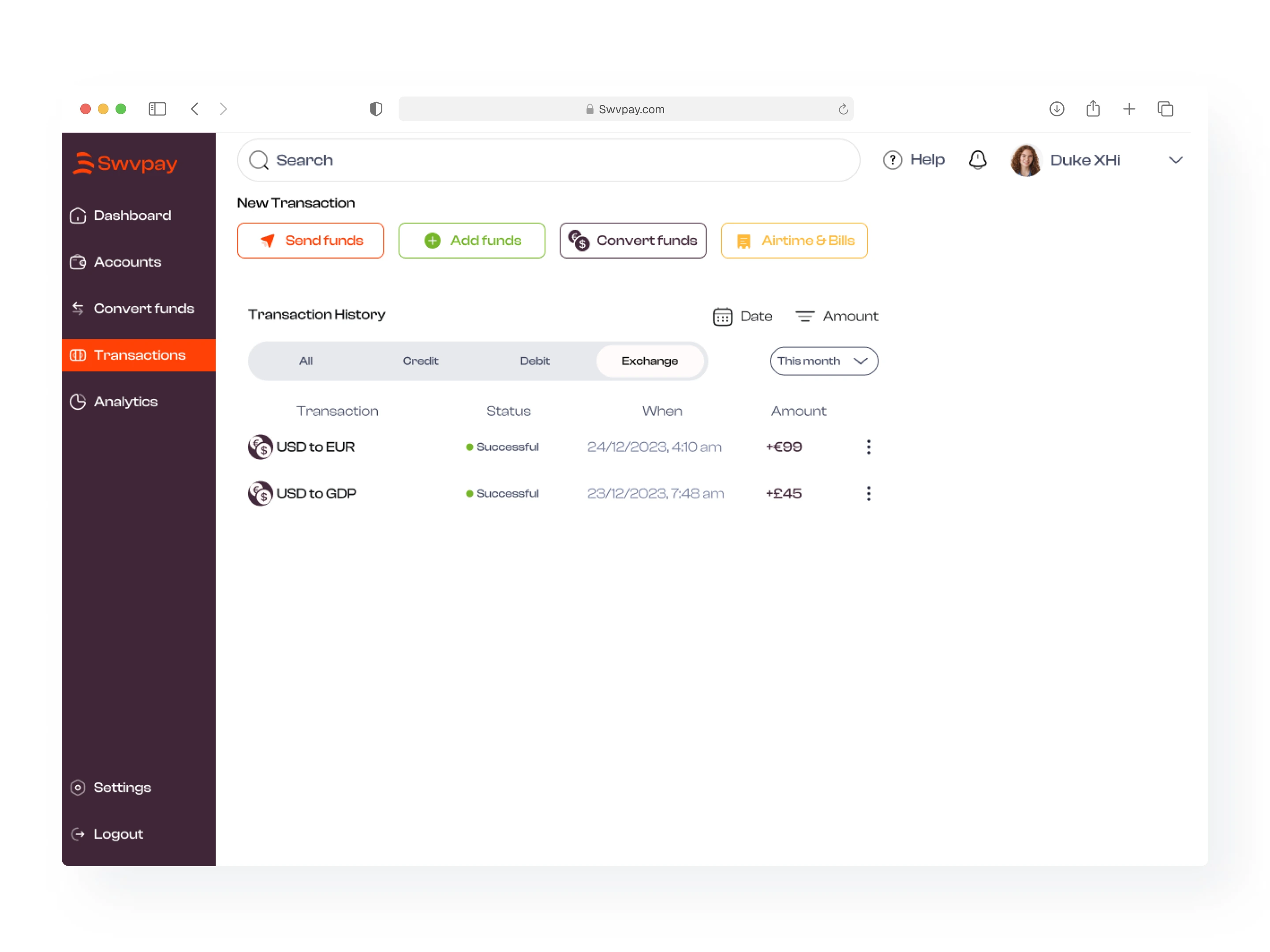The width and height of the screenshot is (1270, 952).
Task: Open the calendar Date filter icon
Action: pyautogui.click(x=722, y=316)
